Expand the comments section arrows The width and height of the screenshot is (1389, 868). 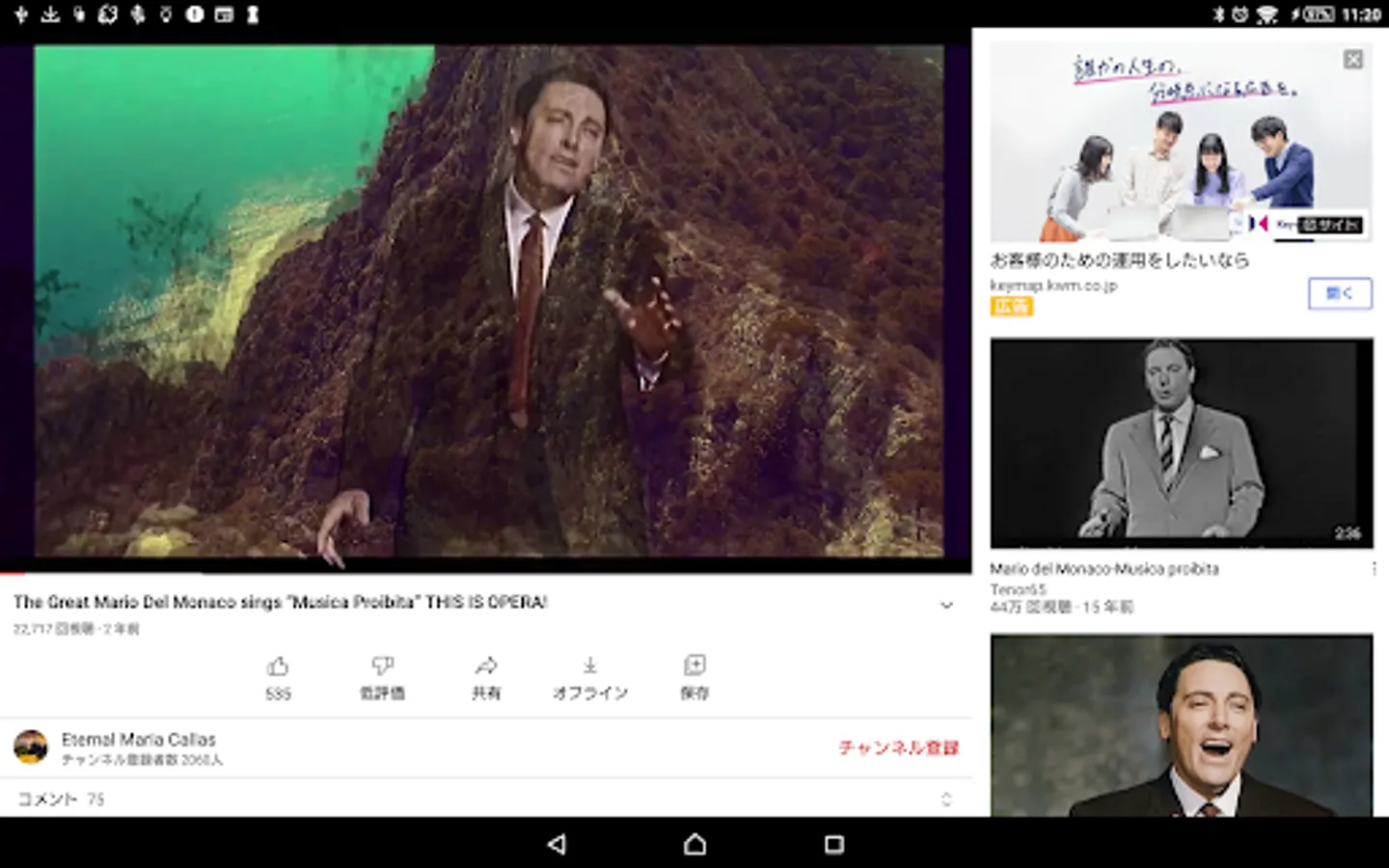pos(946,799)
